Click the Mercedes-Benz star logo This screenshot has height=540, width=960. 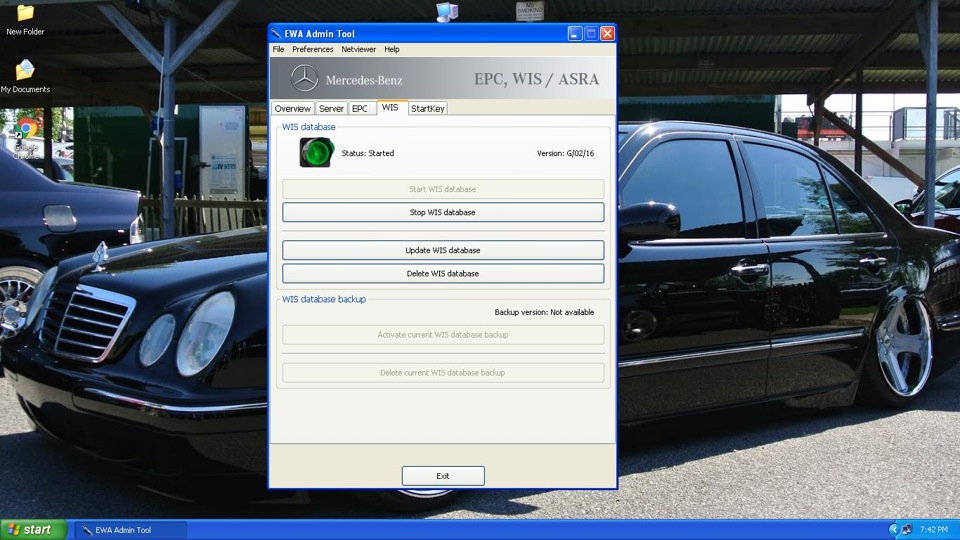tap(304, 79)
